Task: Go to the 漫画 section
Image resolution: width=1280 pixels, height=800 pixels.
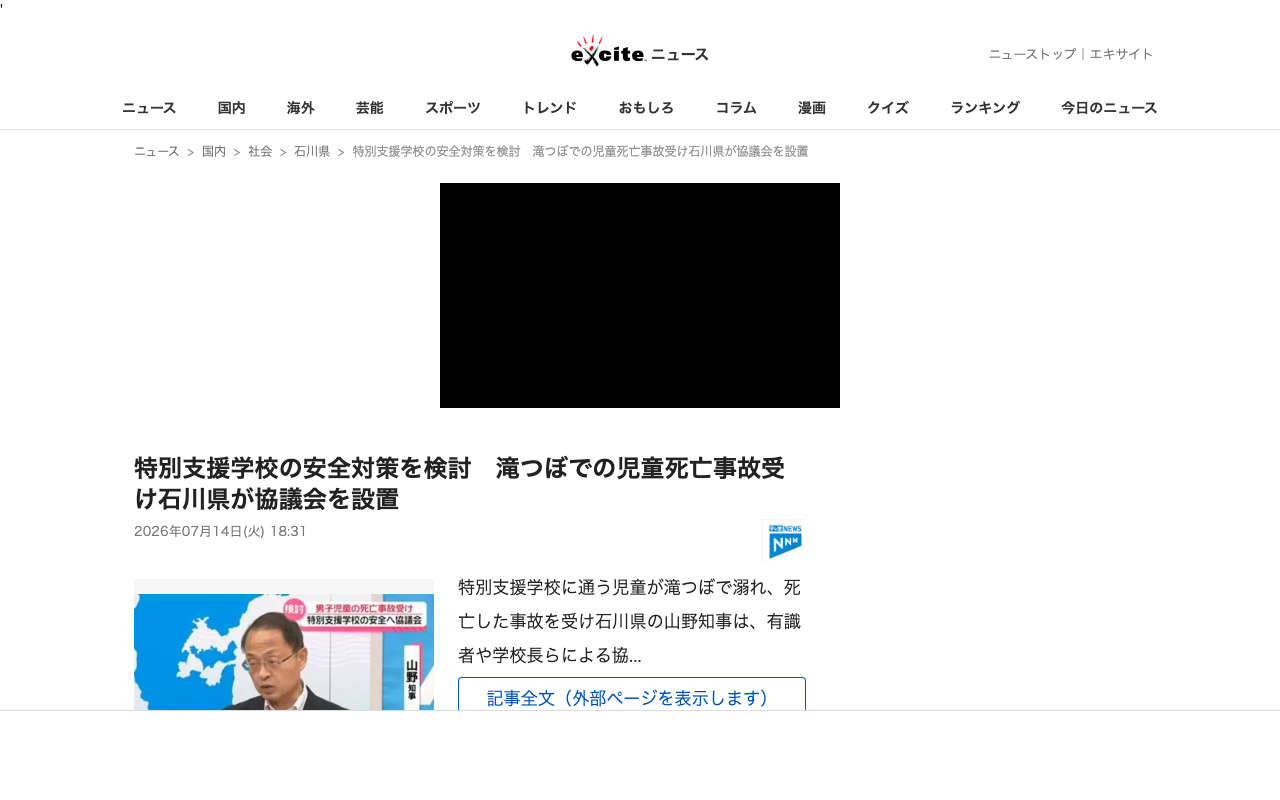Action: tap(812, 108)
